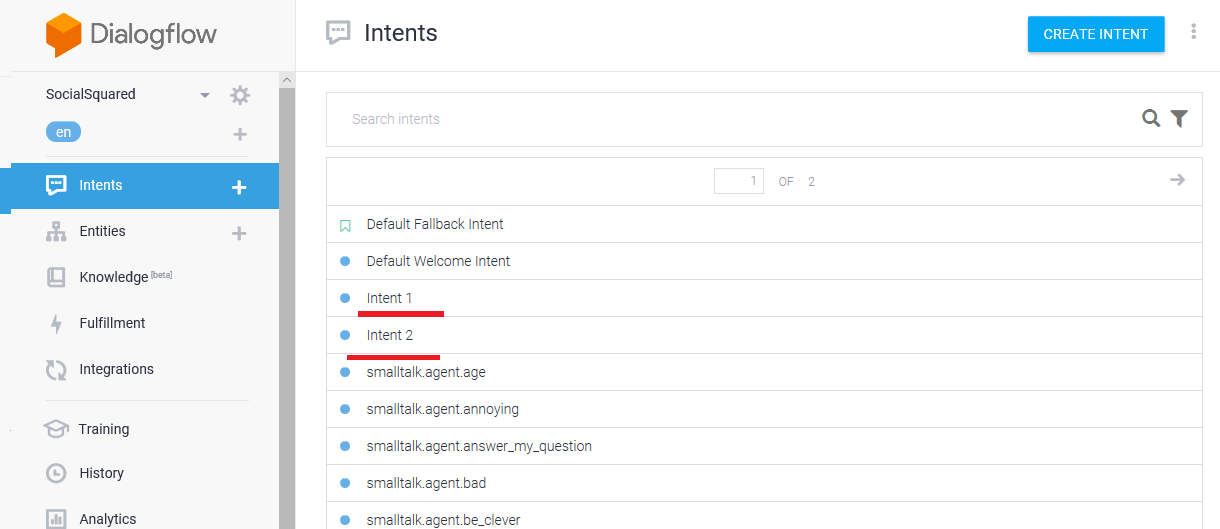1220x529 pixels.
Task: Go to next page arrow
Action: (1177, 180)
